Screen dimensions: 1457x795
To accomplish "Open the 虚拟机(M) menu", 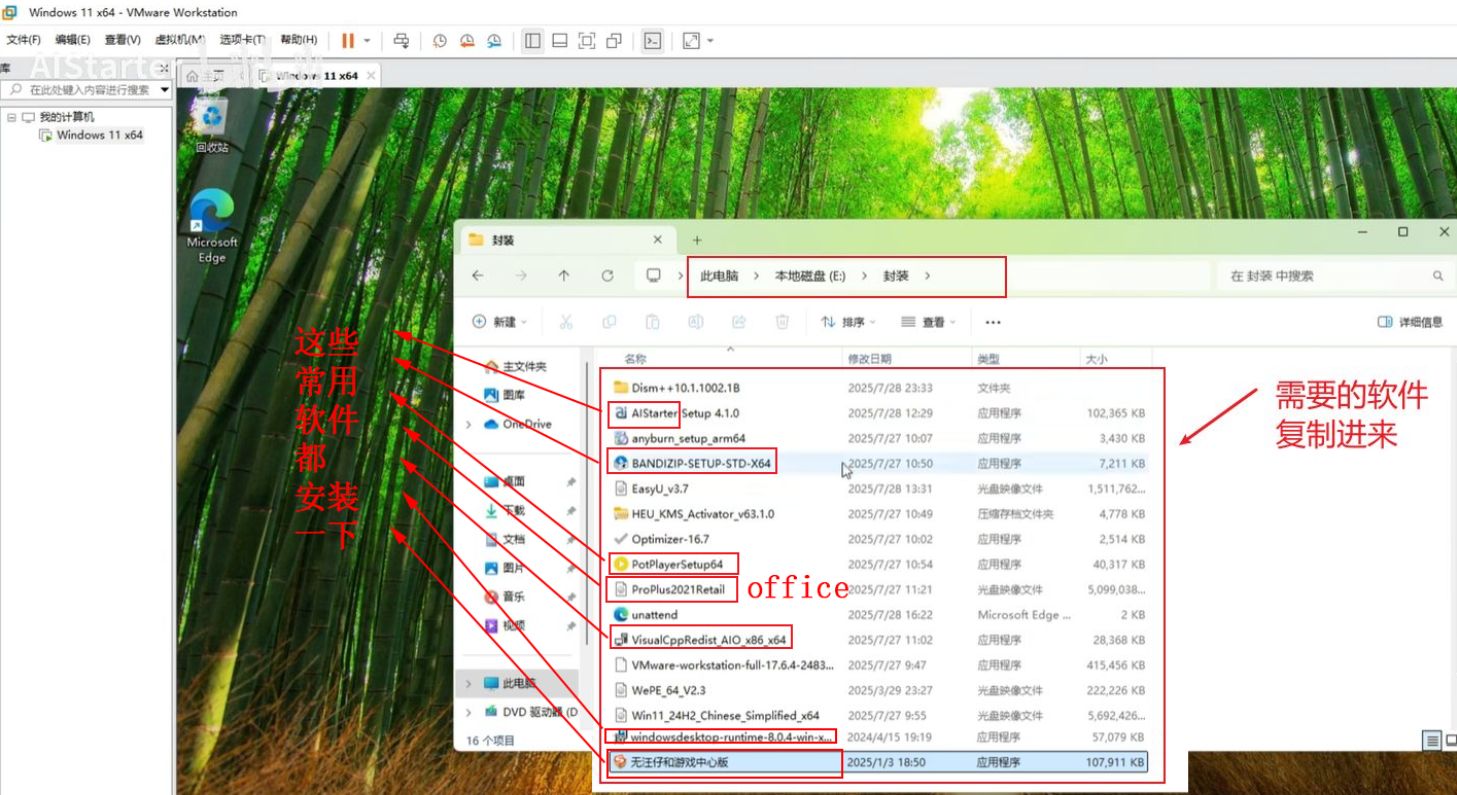I will click(x=180, y=40).
